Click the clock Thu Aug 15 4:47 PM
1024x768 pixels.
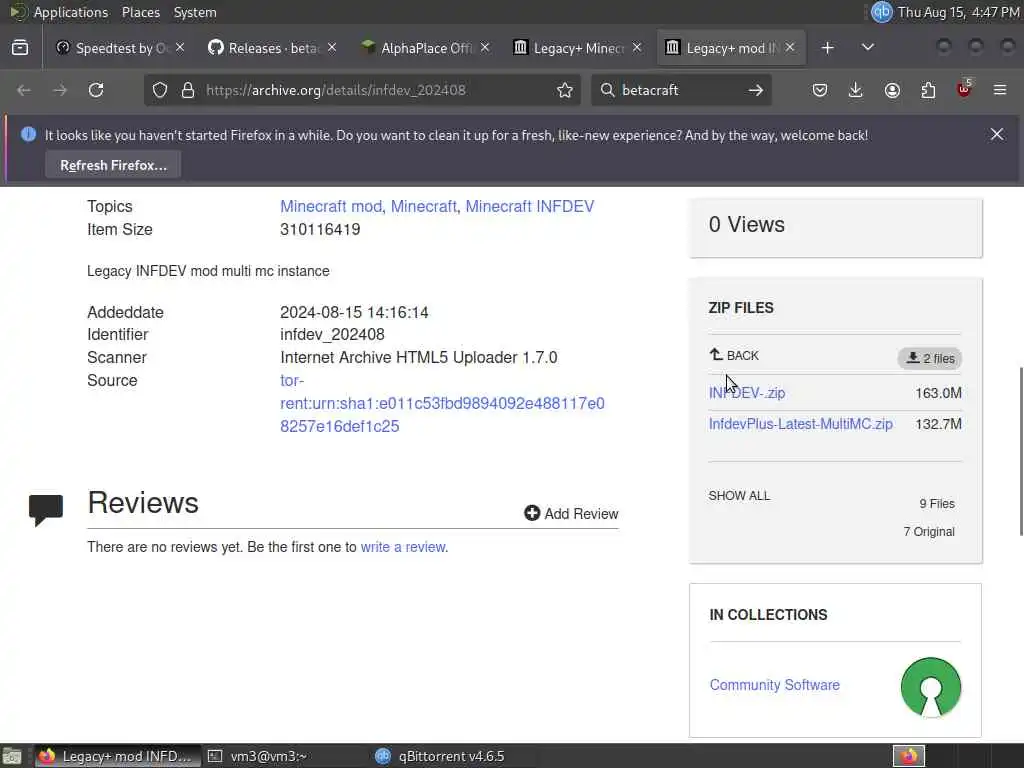tap(959, 12)
